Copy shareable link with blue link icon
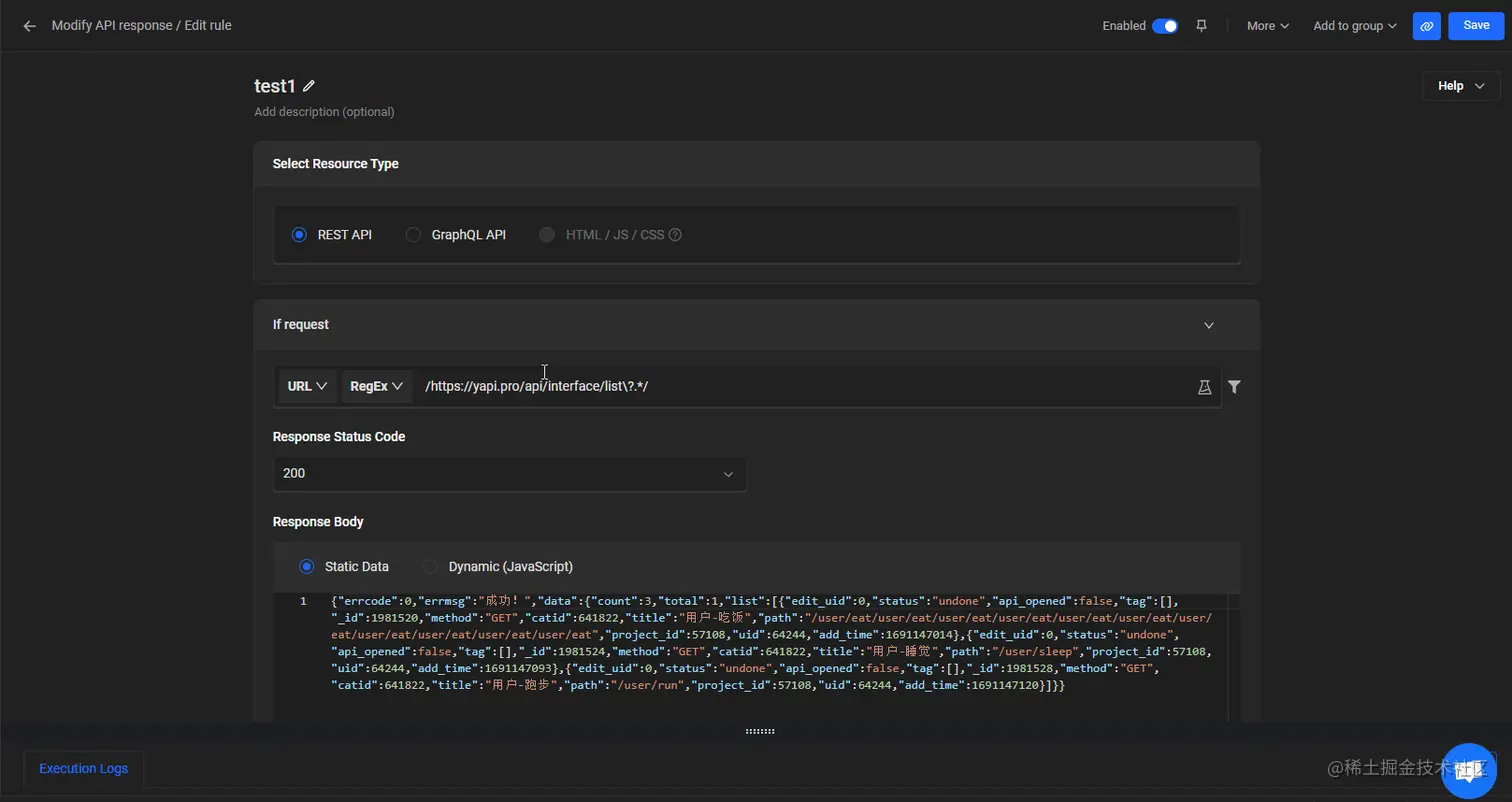This screenshot has height=802, width=1512. [x=1427, y=26]
